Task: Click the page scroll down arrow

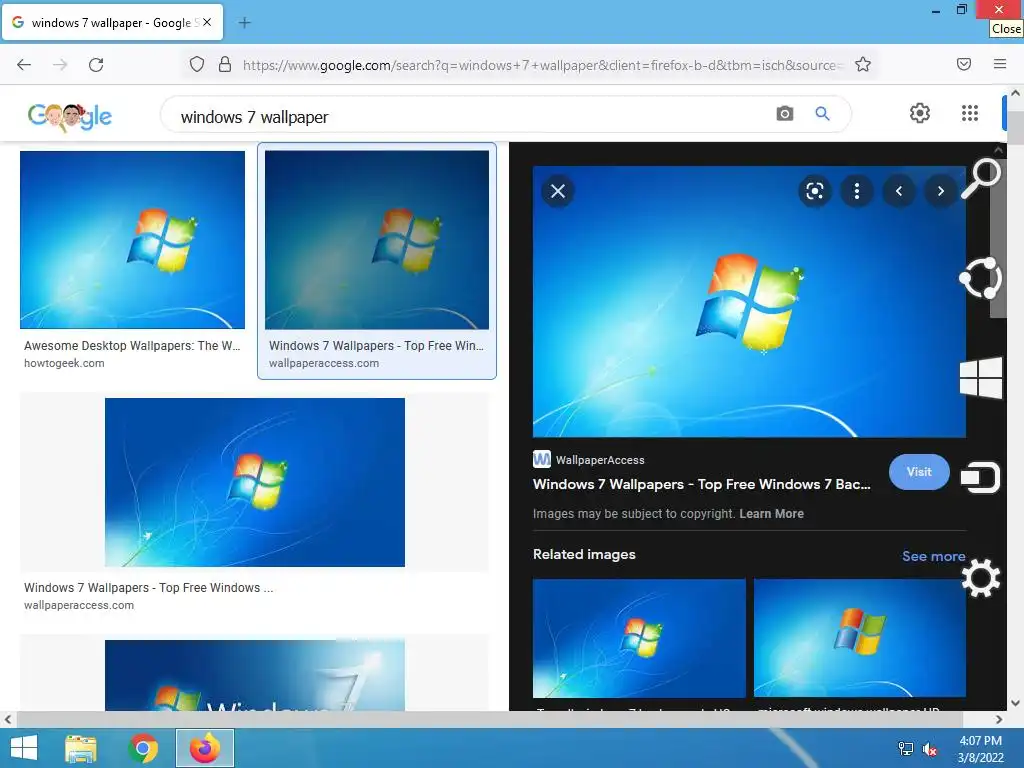Action: click(x=1015, y=703)
